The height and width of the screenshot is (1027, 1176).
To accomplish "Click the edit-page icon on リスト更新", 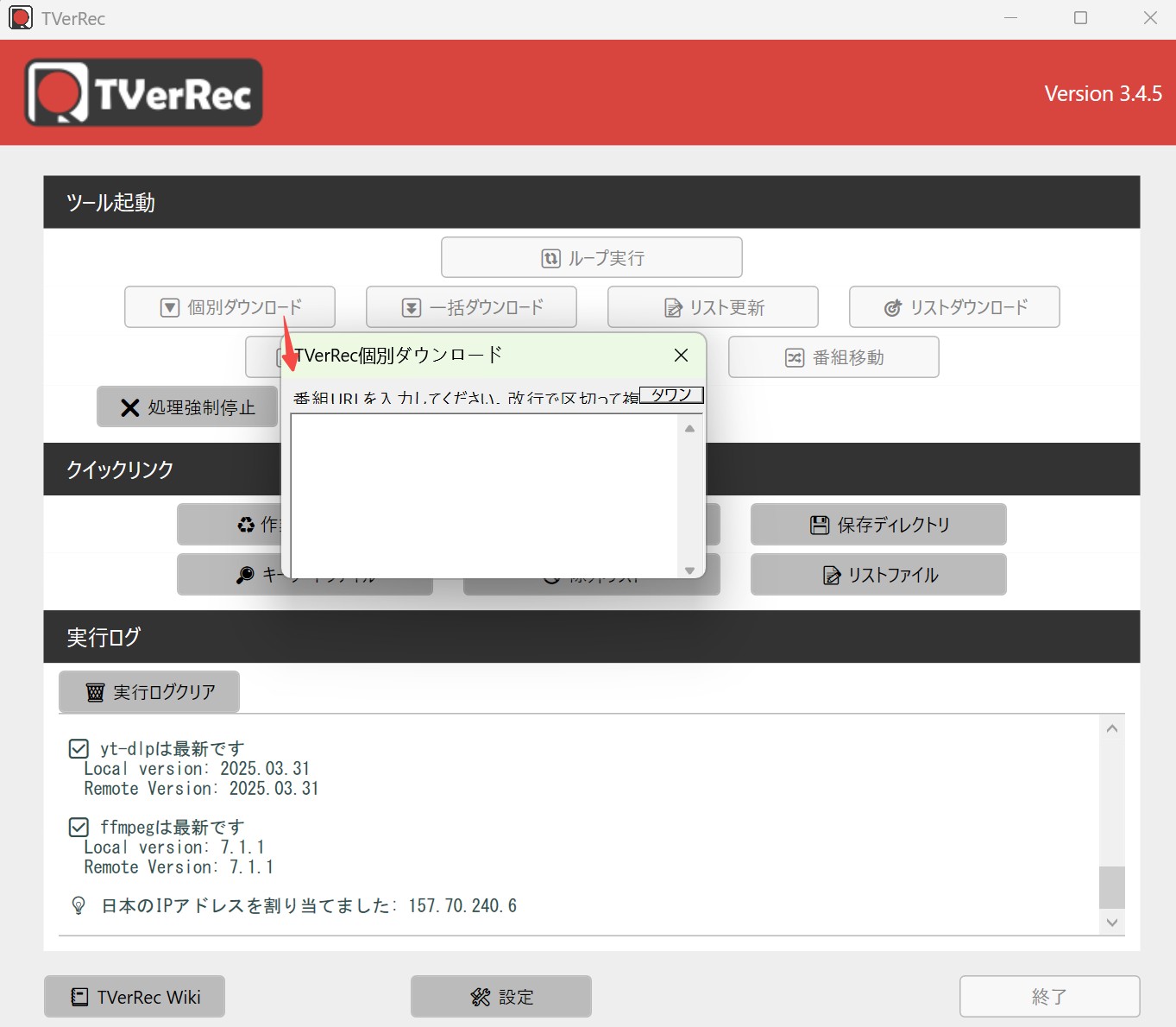I will coord(673,308).
